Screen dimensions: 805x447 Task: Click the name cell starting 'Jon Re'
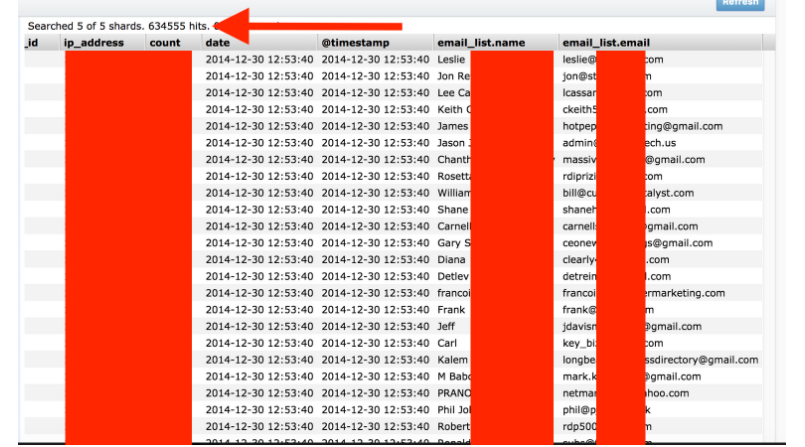[453, 76]
